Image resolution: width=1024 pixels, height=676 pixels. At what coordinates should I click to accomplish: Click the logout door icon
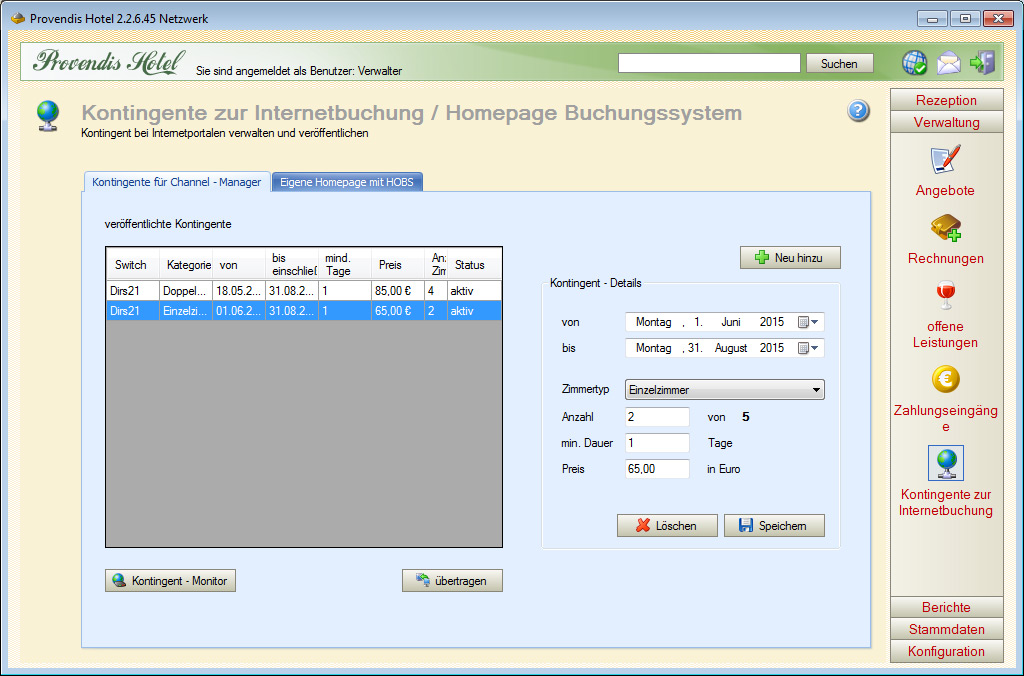pyautogui.click(x=982, y=63)
